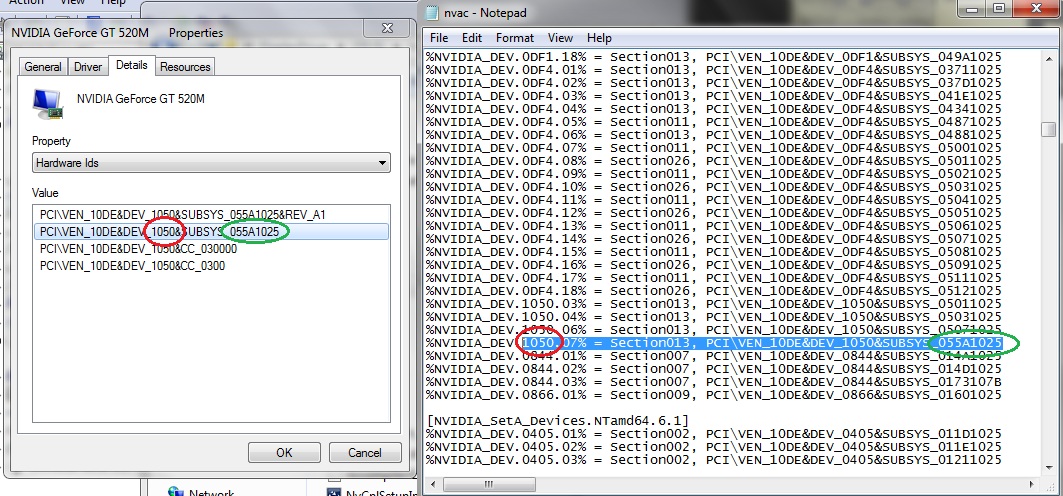Open Notepad's View menu
This screenshot has height=496, width=1063.
560,38
